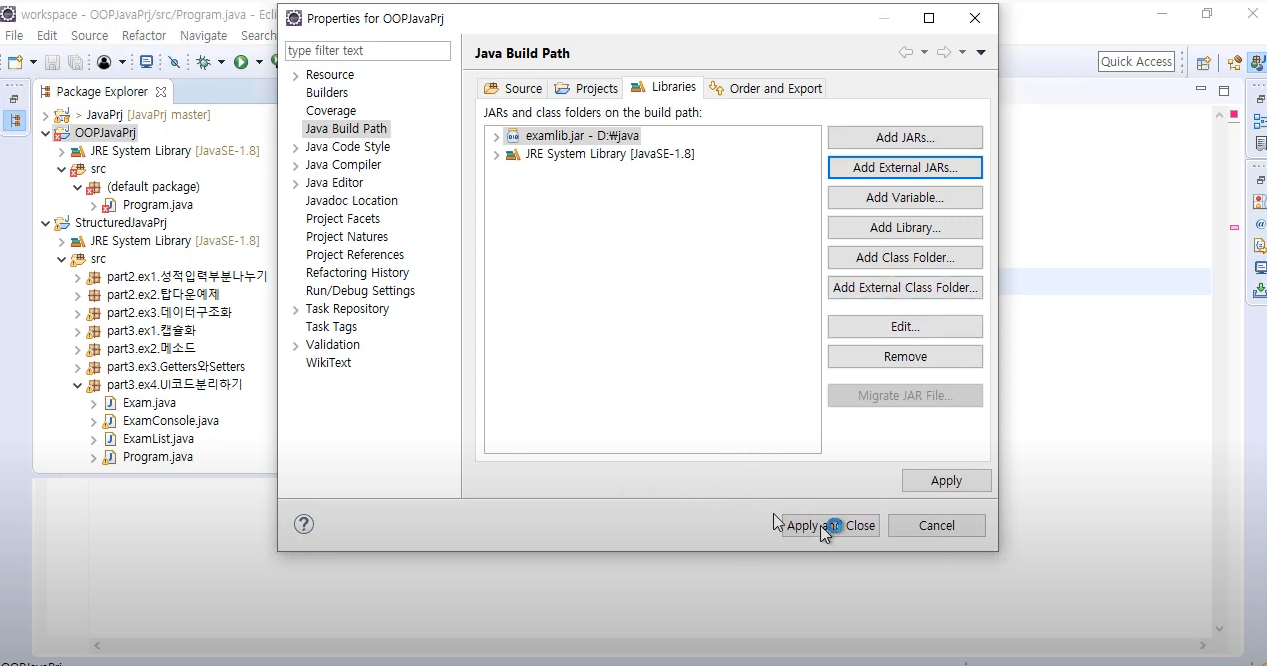Toggle Skip All Breakpoints icon
Image resolution: width=1267 pixels, height=666 pixels.
pos(174,62)
